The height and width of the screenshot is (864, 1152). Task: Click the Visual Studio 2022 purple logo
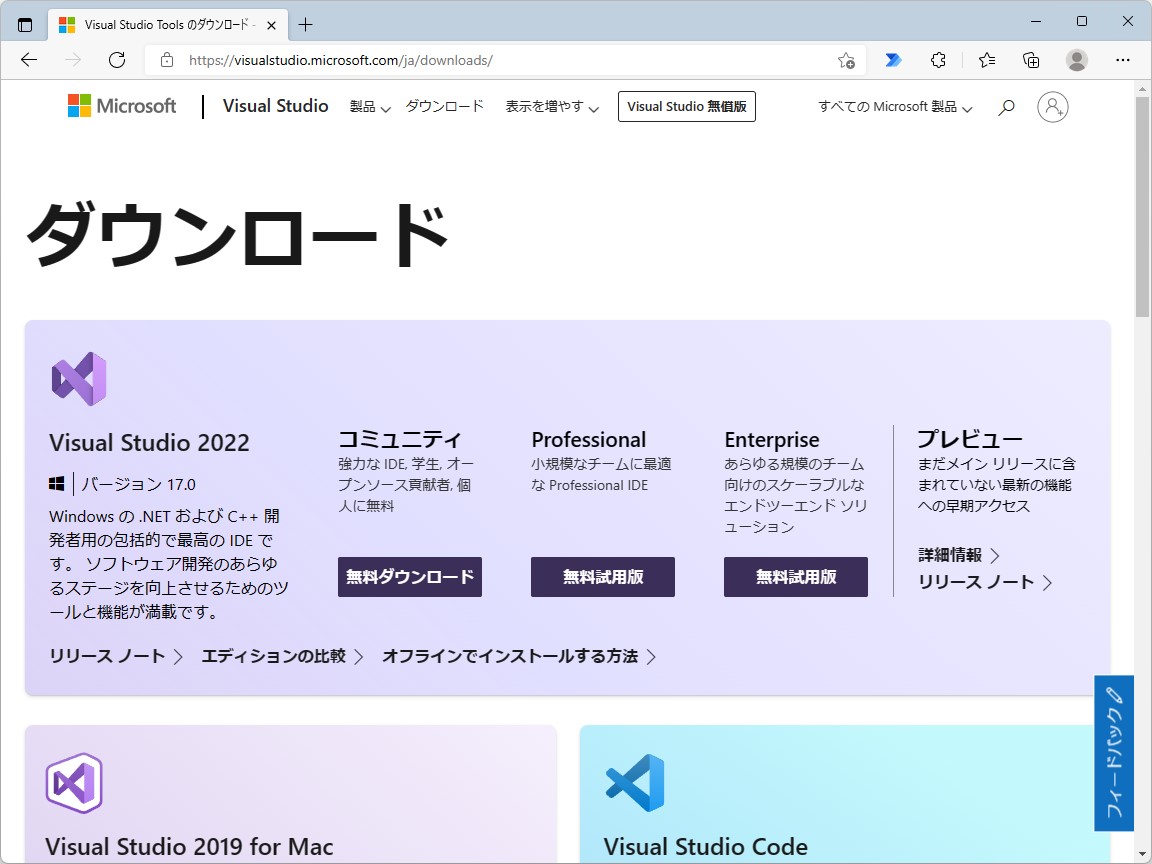click(78, 378)
